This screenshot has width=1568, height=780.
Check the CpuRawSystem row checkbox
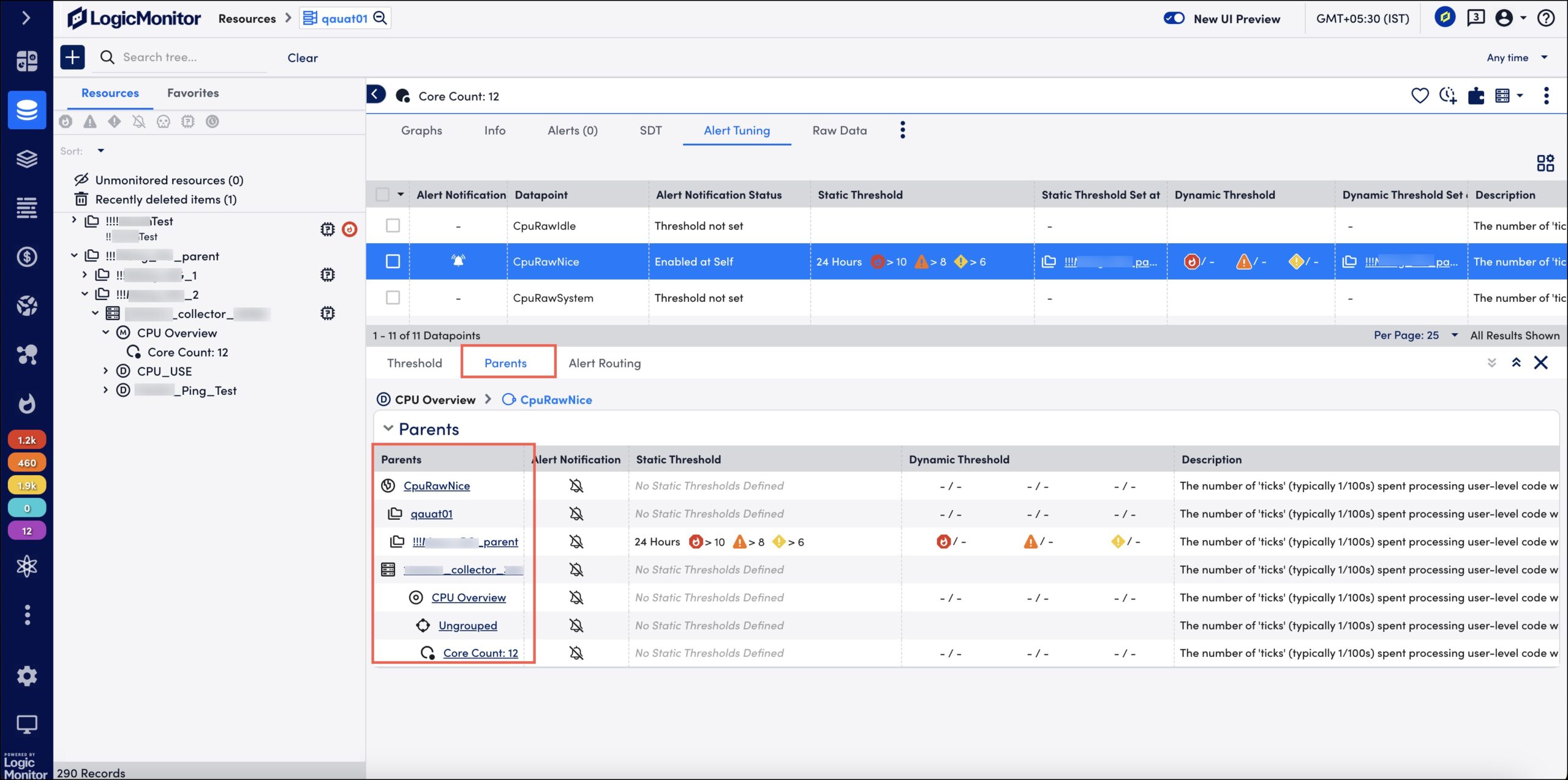click(393, 298)
